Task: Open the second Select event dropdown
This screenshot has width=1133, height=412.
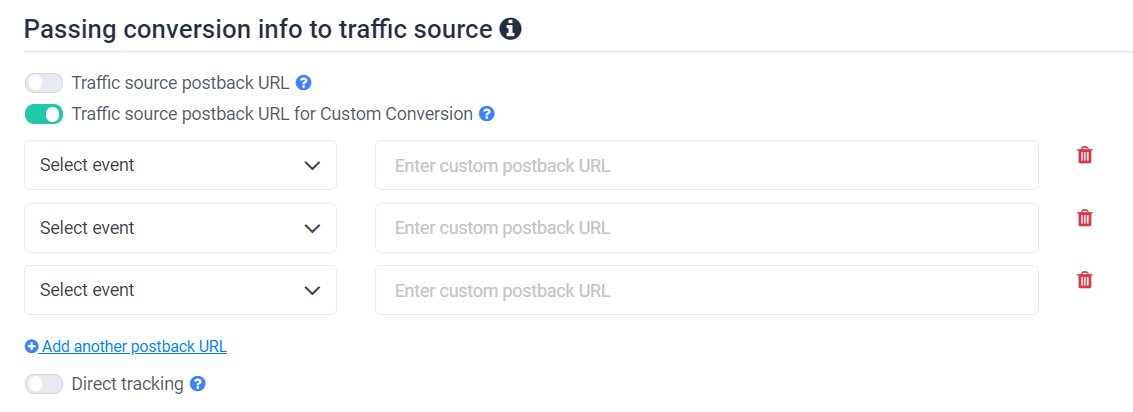Action: (180, 228)
